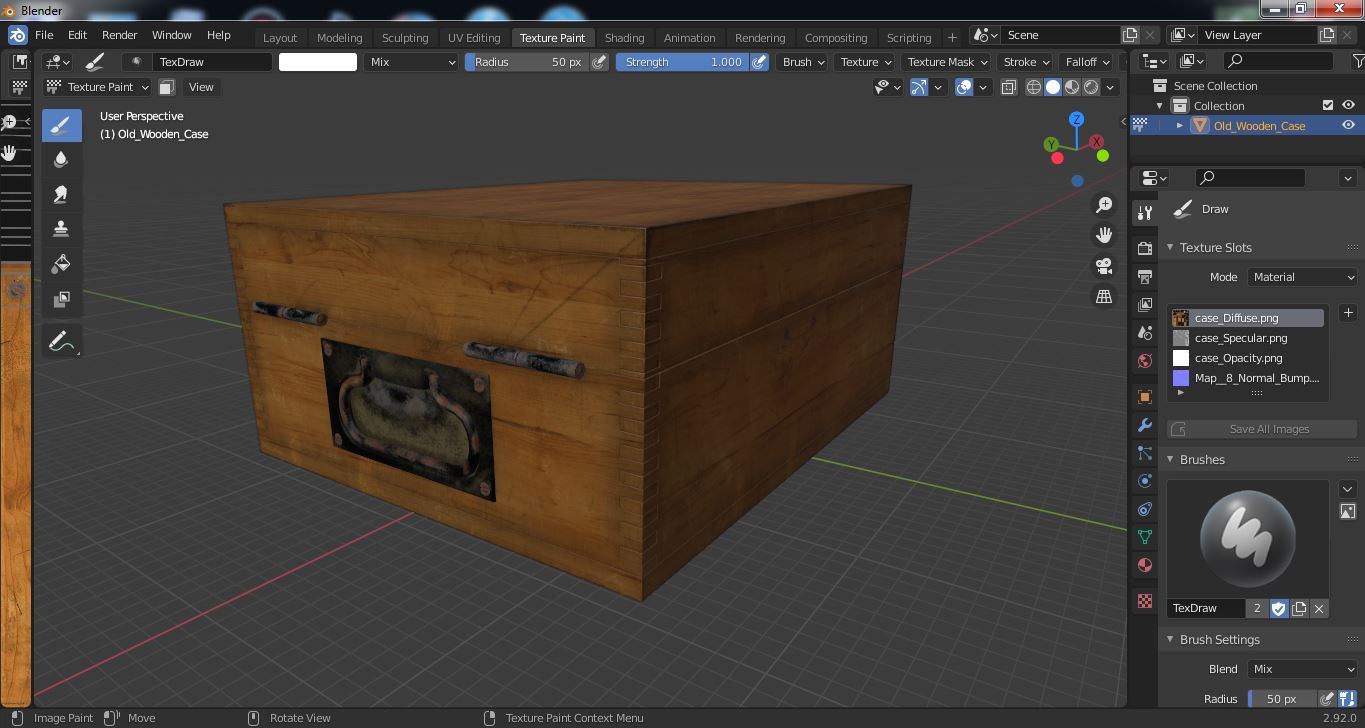Switch perspective/orthographic with grid icon

pyautogui.click(x=1104, y=297)
